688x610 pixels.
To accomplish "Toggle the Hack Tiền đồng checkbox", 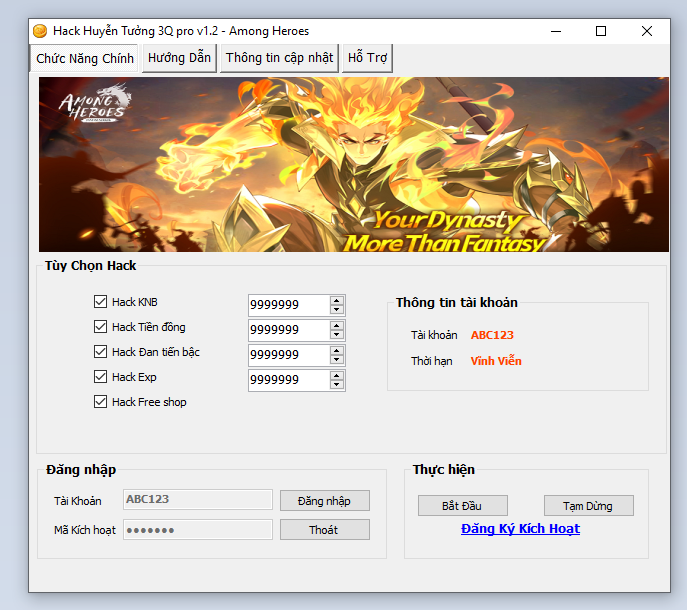I will [x=100, y=327].
